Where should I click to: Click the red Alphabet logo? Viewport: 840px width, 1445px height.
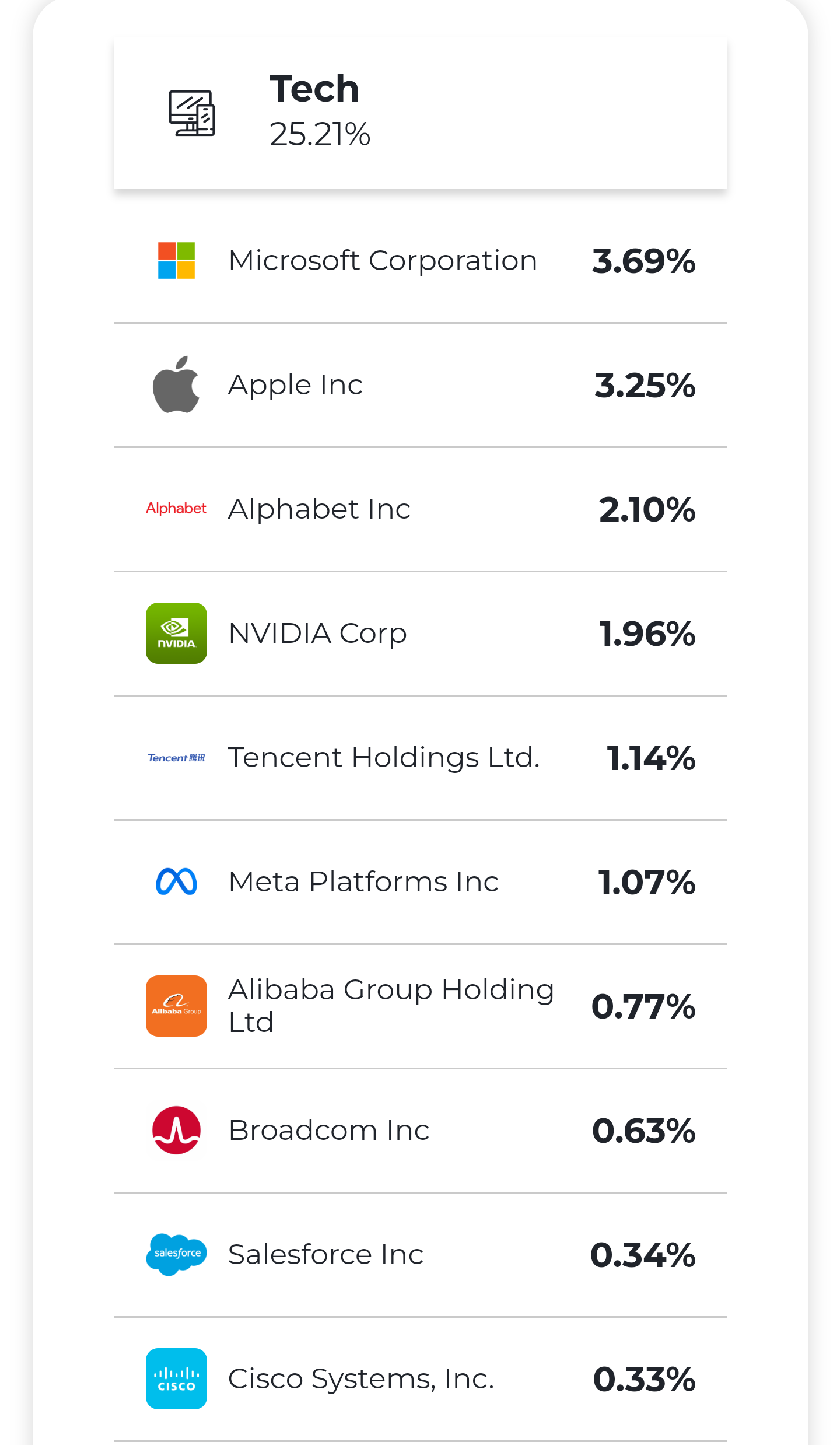pyautogui.click(x=176, y=509)
